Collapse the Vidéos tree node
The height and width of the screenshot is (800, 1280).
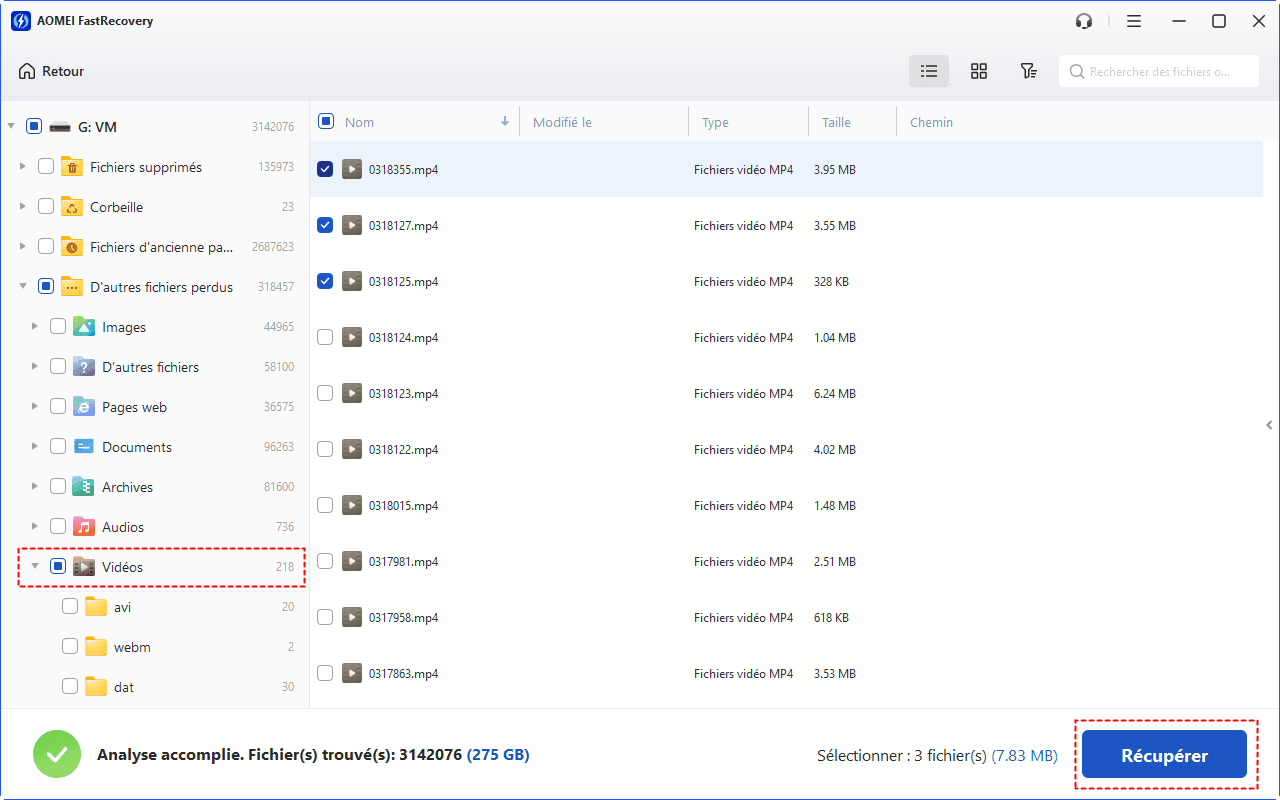[35, 567]
